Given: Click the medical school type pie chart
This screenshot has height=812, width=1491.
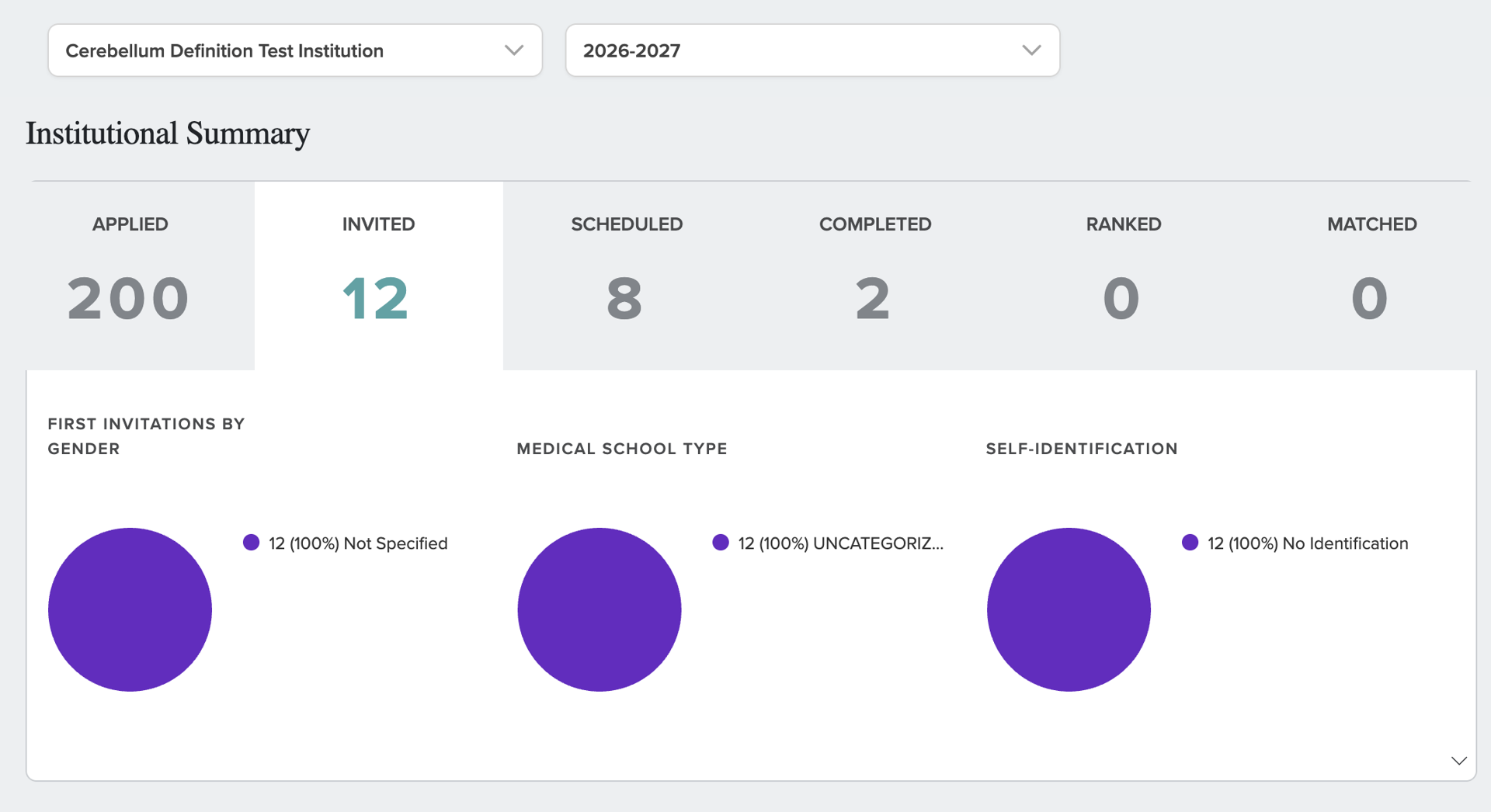Looking at the screenshot, I should point(600,609).
